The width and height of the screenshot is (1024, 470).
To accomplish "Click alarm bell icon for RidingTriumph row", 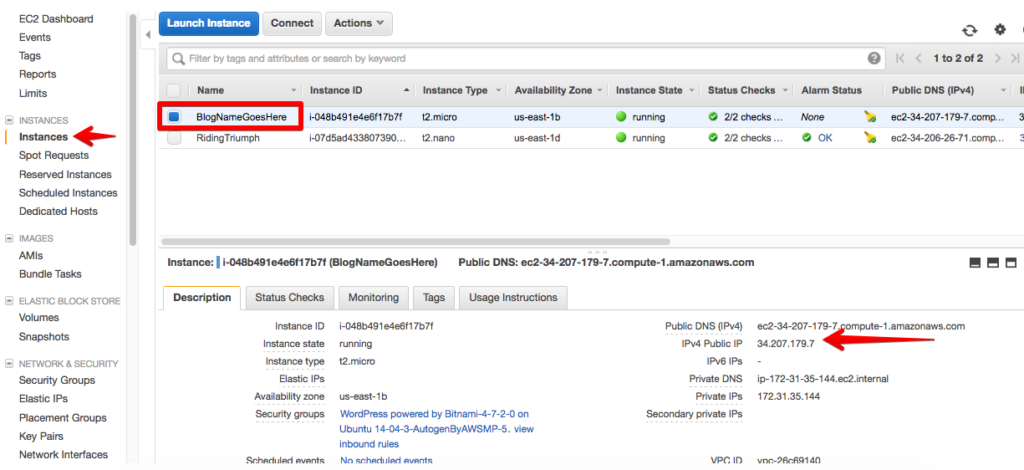I will pos(870,138).
